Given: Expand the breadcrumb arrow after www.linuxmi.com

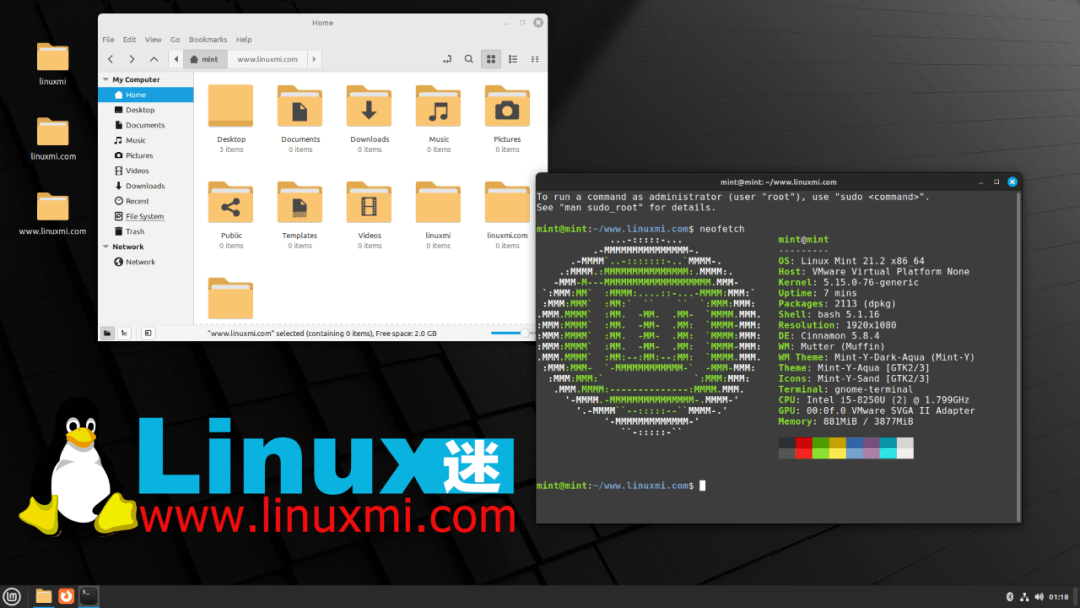Looking at the screenshot, I should (x=314, y=59).
